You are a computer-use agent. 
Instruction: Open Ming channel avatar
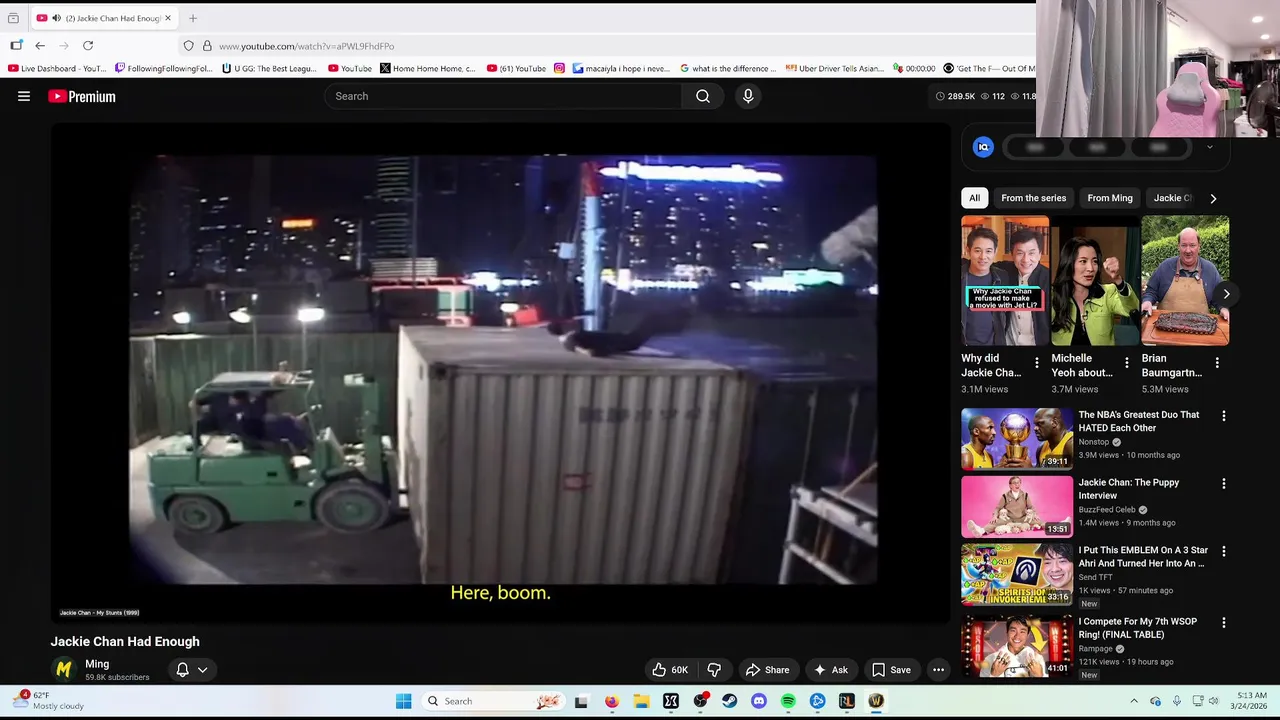click(64, 670)
